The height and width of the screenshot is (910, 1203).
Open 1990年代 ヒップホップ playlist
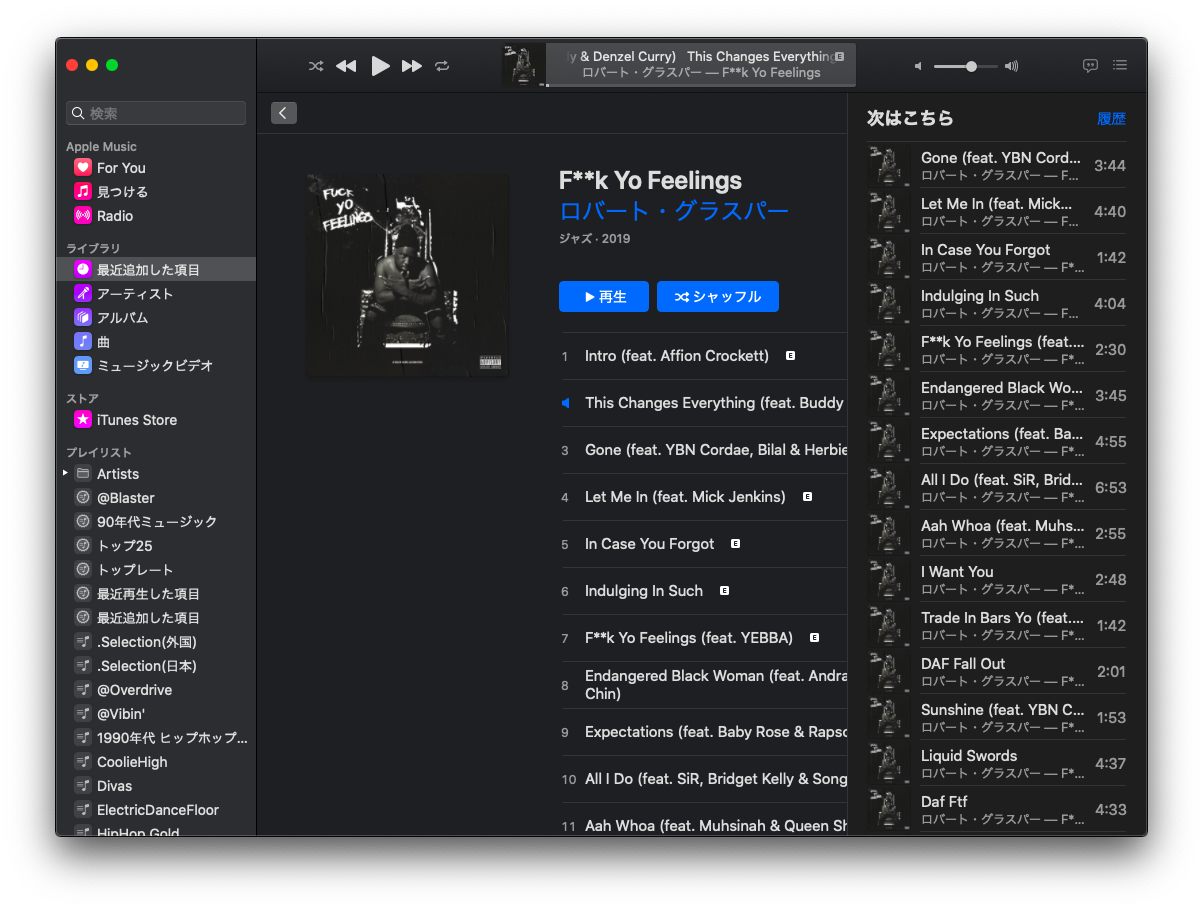pyautogui.click(x=156, y=738)
